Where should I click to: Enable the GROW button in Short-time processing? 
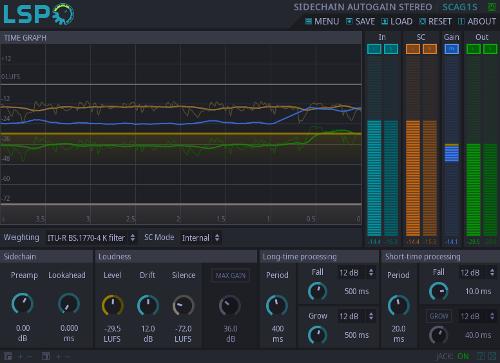click(x=439, y=316)
